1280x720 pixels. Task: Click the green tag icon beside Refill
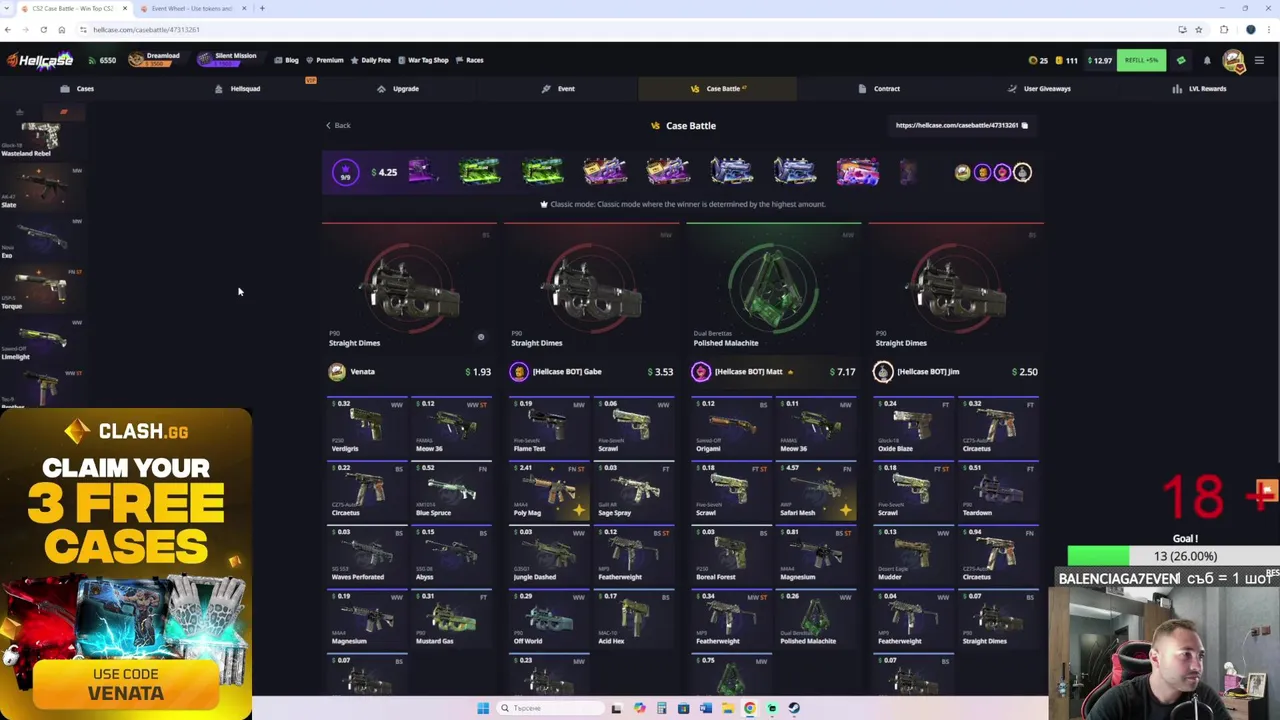(1181, 60)
